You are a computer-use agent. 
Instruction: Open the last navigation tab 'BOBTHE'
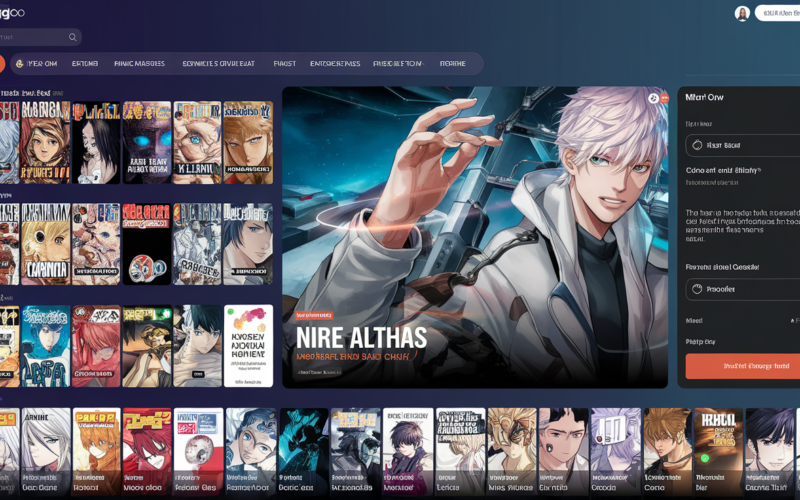(453, 64)
